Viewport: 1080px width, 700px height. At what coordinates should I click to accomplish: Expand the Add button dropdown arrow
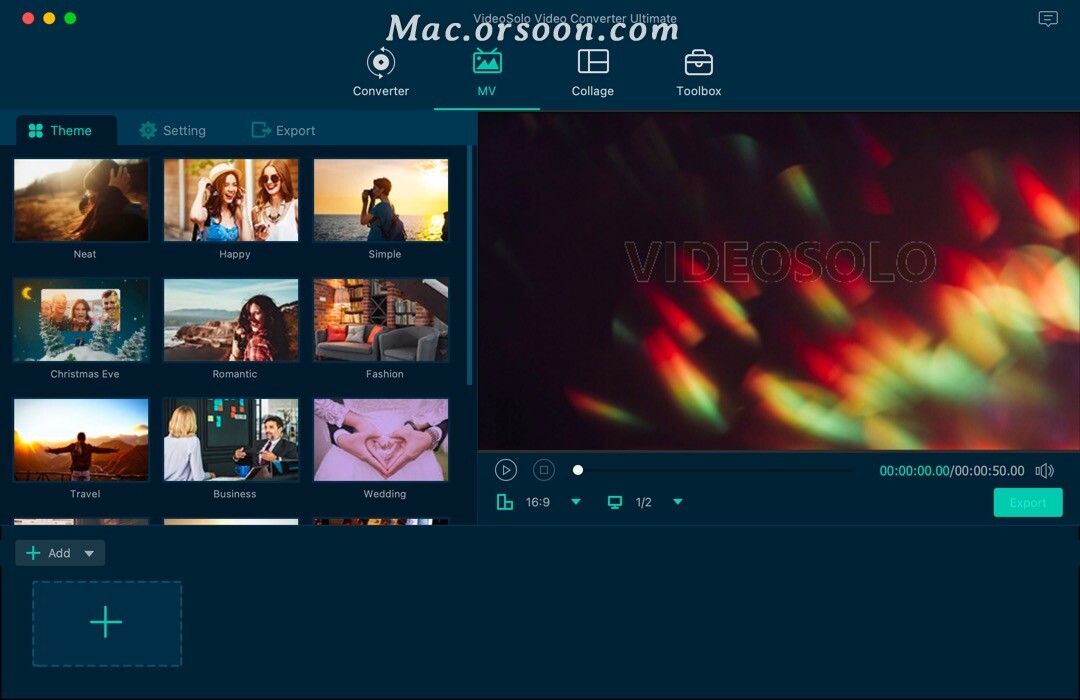tap(89, 552)
